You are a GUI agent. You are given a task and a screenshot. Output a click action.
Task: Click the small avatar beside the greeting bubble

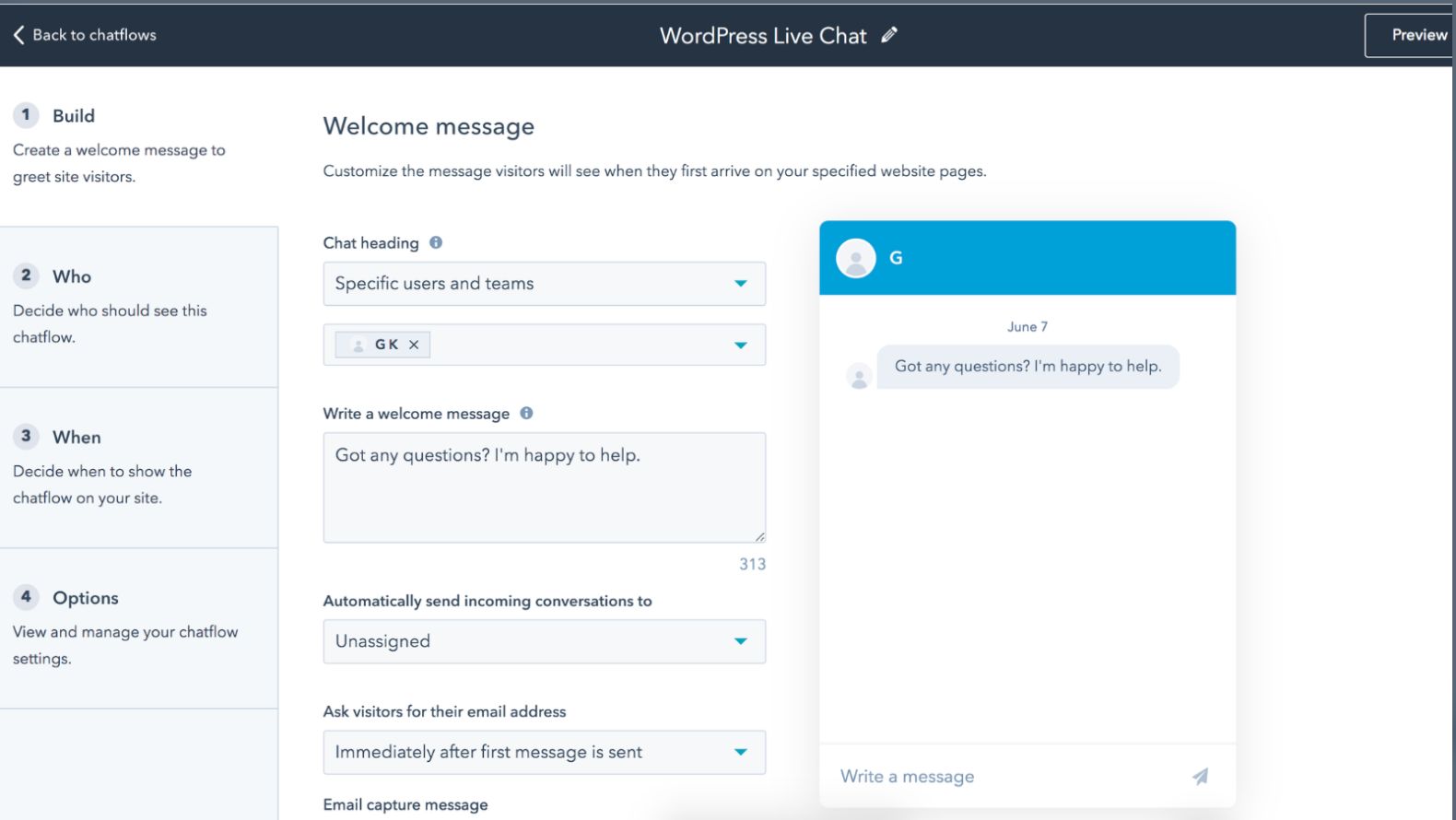(859, 375)
